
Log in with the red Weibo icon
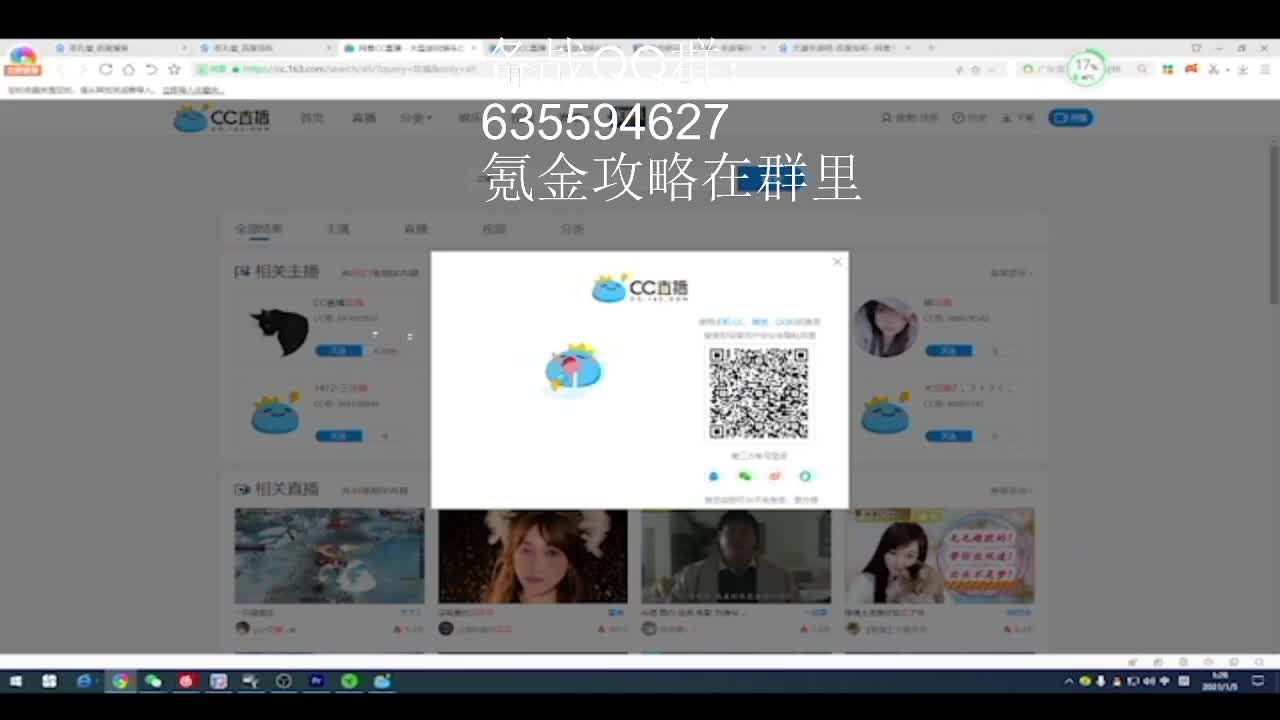tap(775, 477)
